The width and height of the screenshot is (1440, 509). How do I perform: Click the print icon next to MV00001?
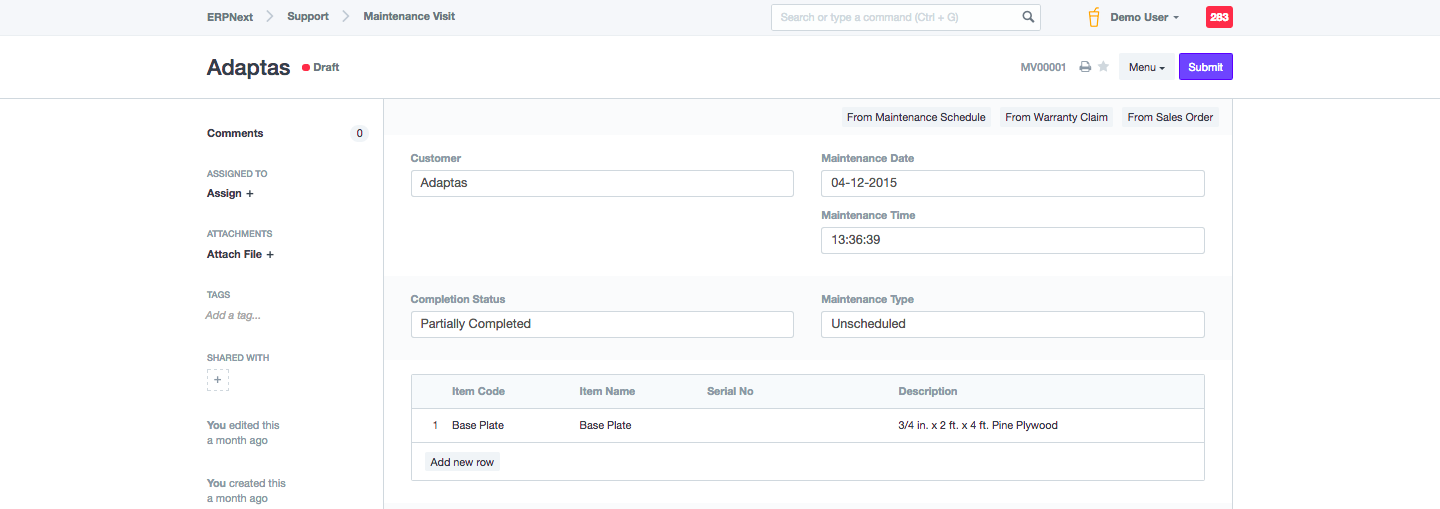(1085, 67)
